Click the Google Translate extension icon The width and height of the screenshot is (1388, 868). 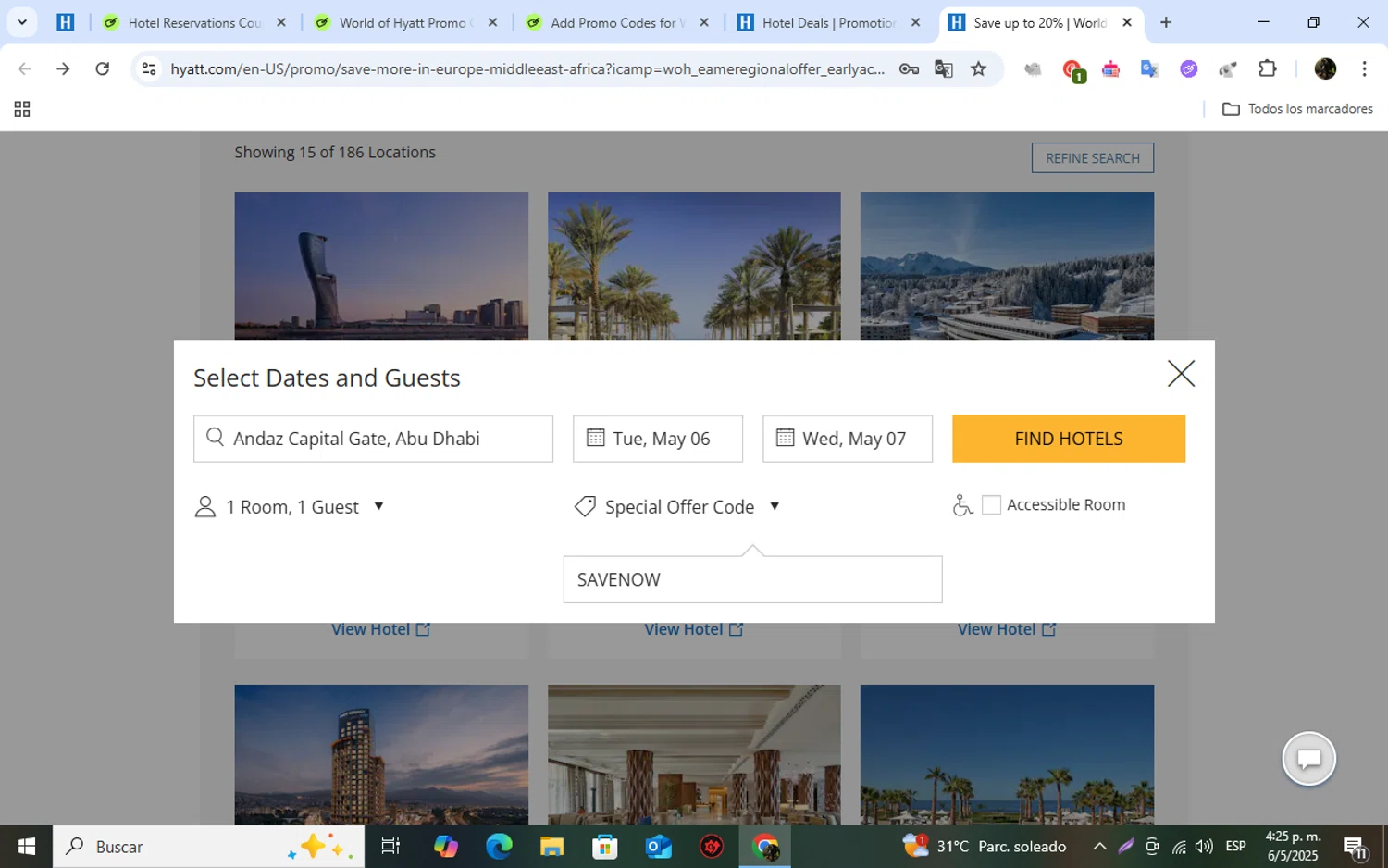[x=1149, y=68]
